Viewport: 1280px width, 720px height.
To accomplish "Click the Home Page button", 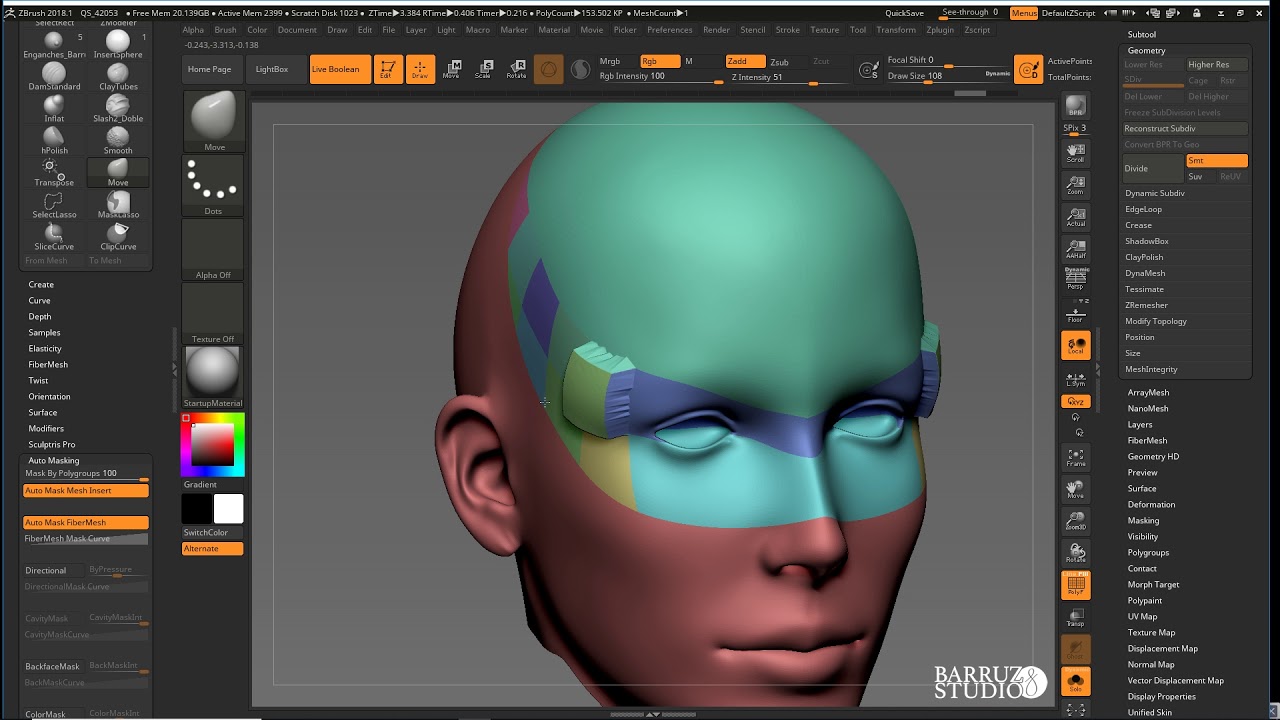I will [x=210, y=69].
